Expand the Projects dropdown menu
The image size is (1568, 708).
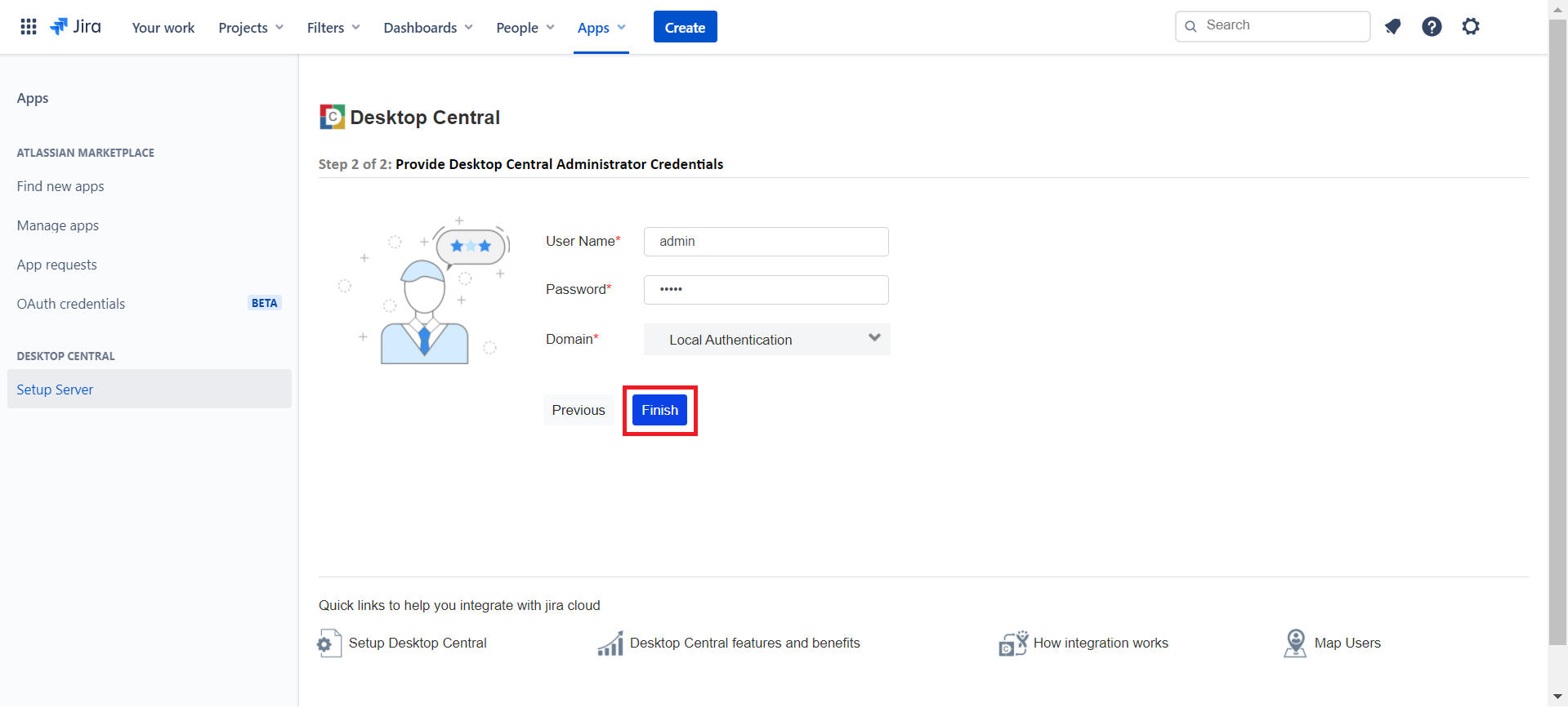[x=251, y=28]
